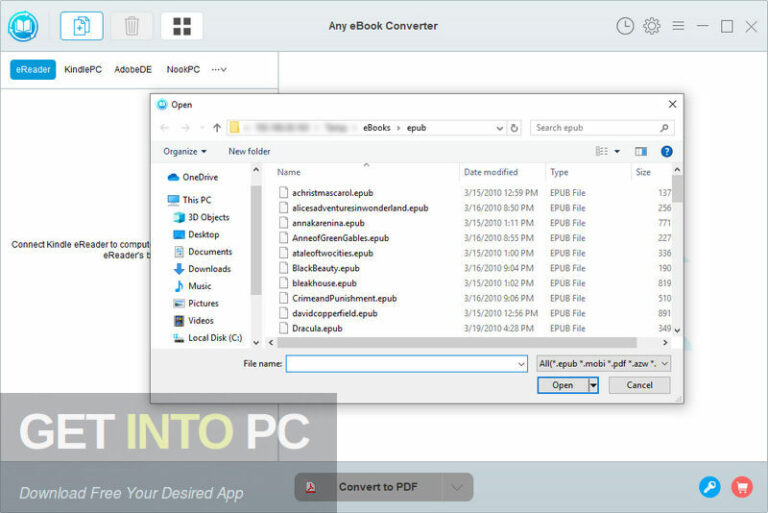Sort by Type column header
The width and height of the screenshot is (768, 513).
click(x=559, y=172)
